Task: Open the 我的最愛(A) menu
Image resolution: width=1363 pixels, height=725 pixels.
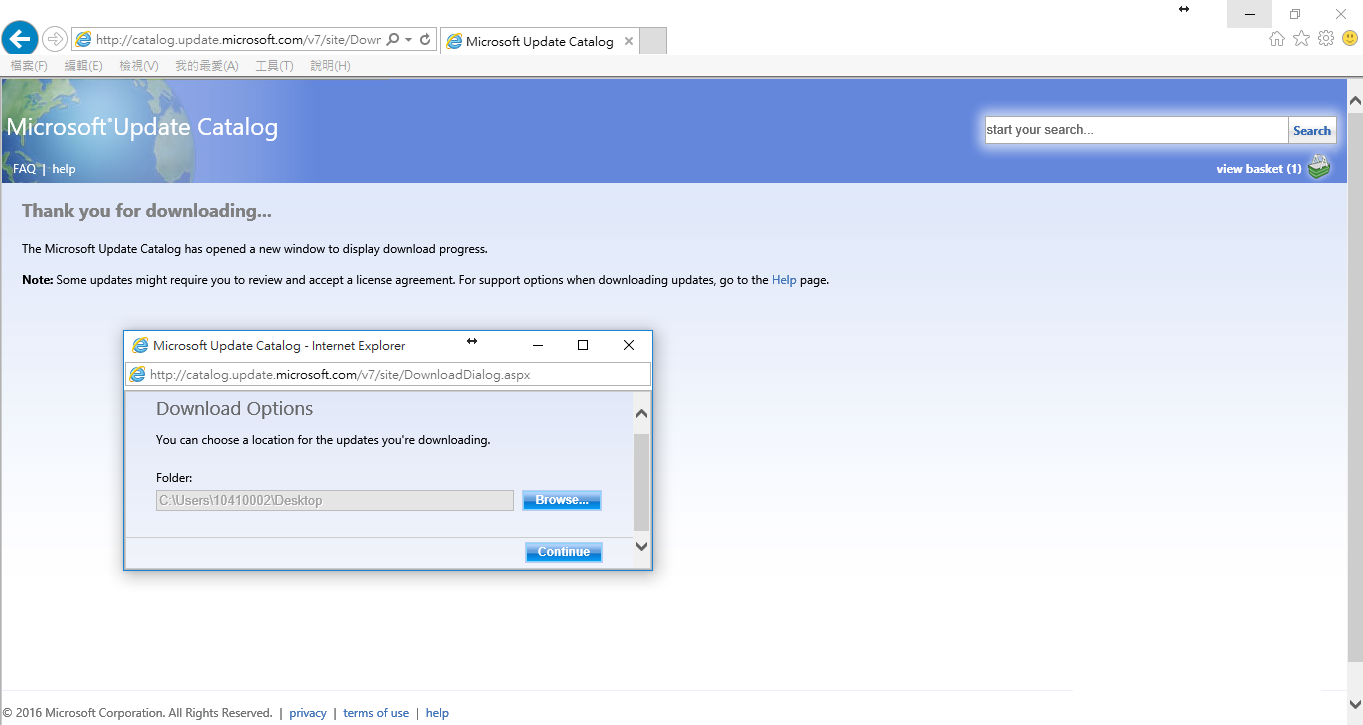Action: pos(207,66)
